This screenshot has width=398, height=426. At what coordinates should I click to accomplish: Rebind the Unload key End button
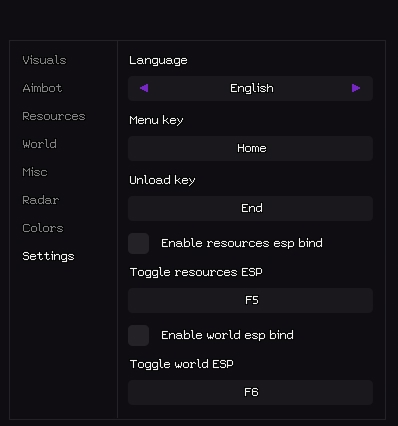[250, 208]
